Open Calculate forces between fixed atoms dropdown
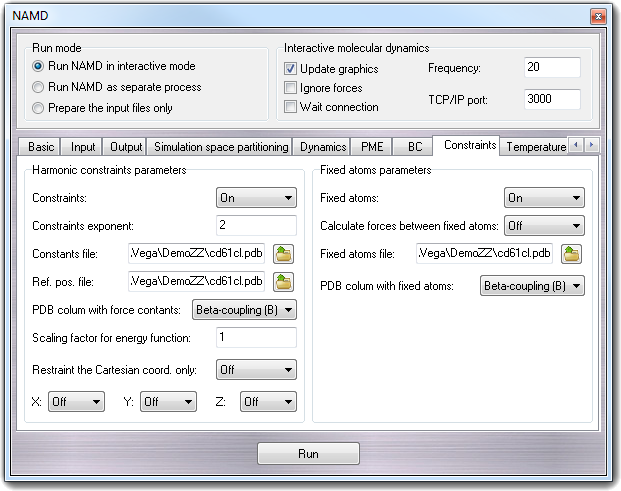Screen dimensions: 621x491 [544, 226]
